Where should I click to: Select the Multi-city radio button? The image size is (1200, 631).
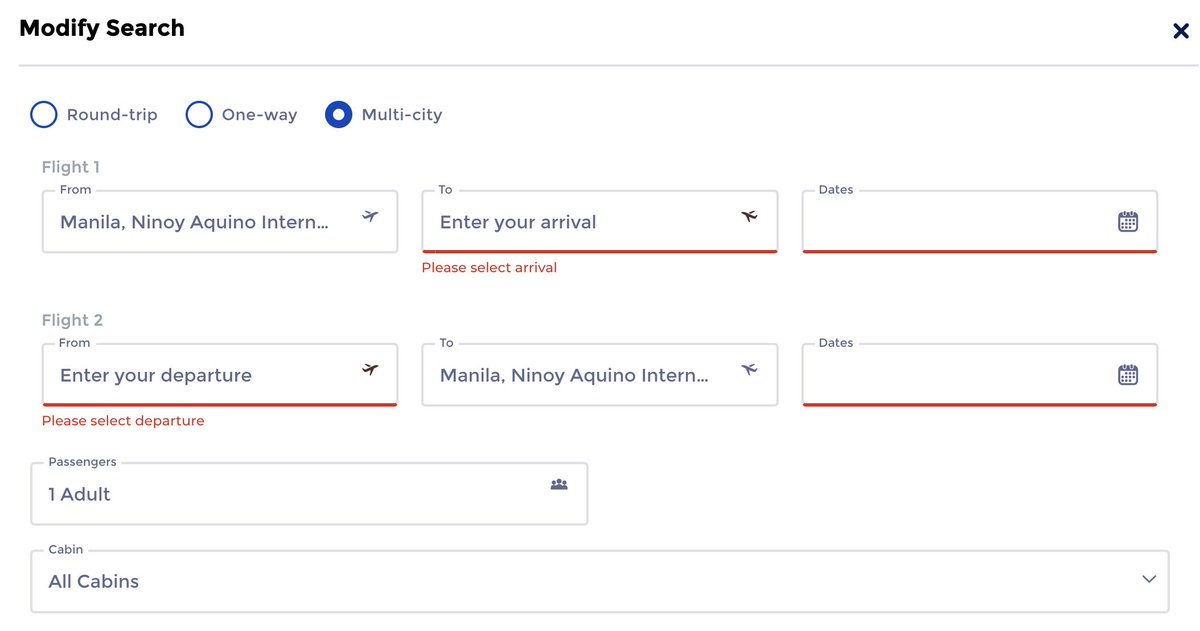339,115
